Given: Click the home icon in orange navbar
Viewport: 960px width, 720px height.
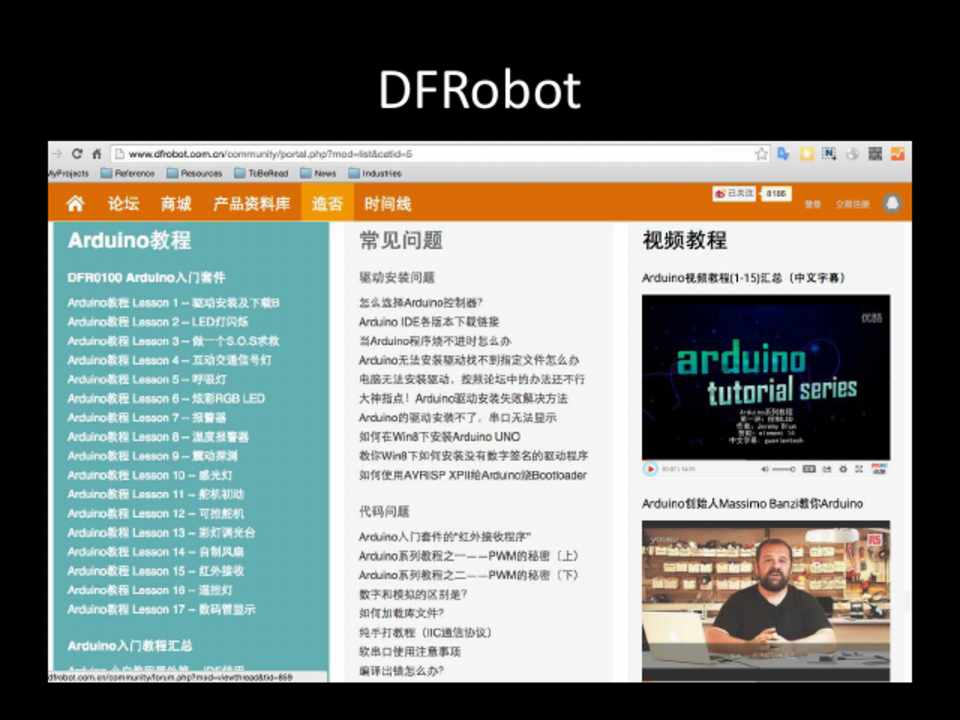Looking at the screenshot, I should coord(75,204).
